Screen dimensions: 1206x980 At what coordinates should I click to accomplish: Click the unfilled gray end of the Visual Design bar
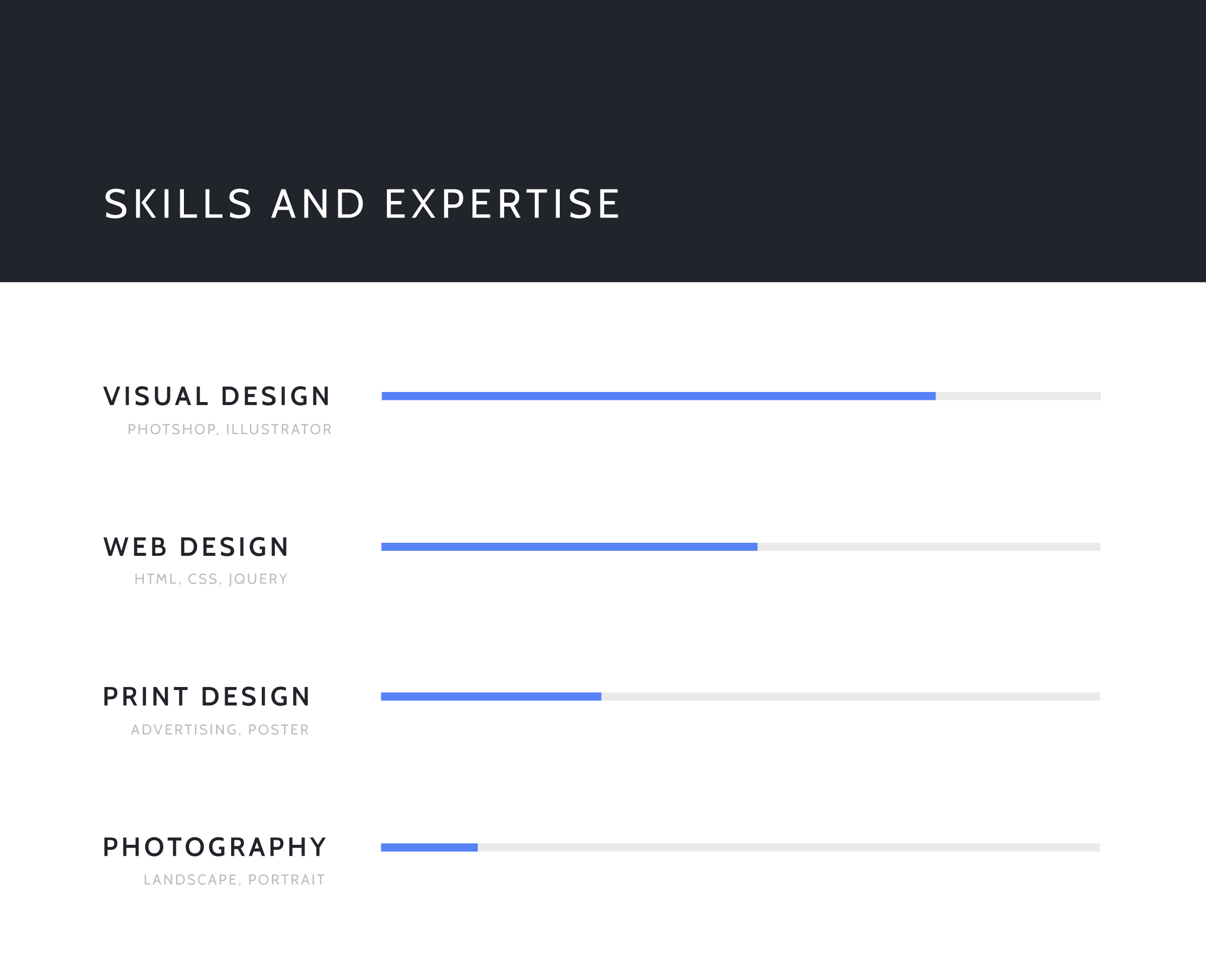1018,397
